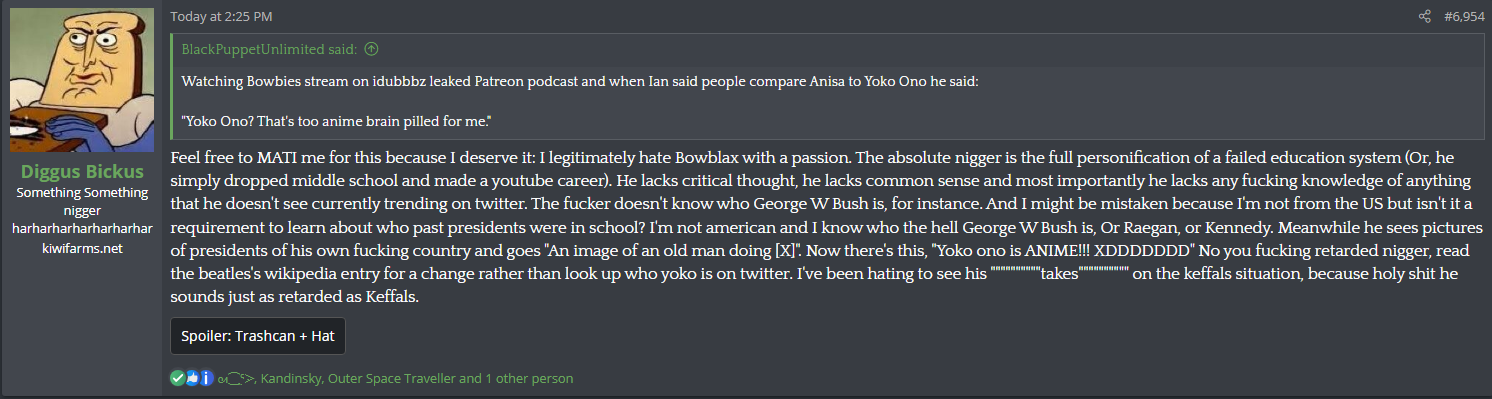Open the Diggus Bickus profile username
The image size is (1492, 399).
pyautogui.click(x=82, y=172)
